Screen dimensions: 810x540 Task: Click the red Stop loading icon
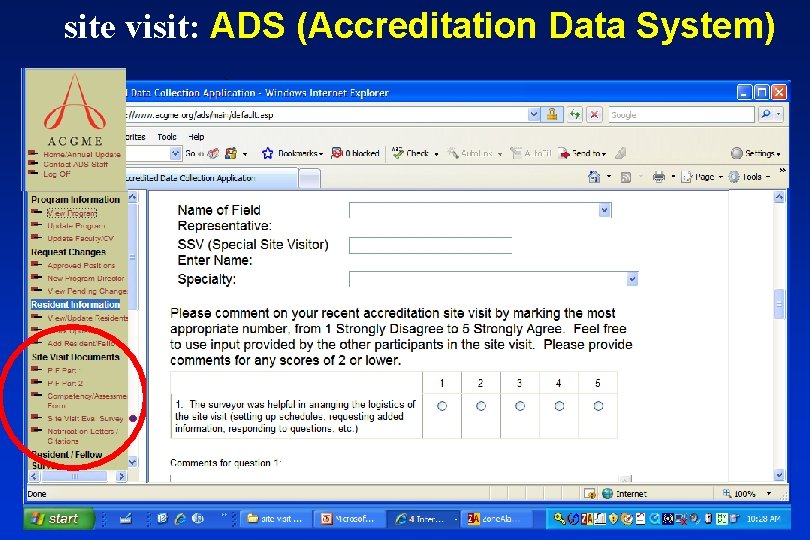[594, 114]
